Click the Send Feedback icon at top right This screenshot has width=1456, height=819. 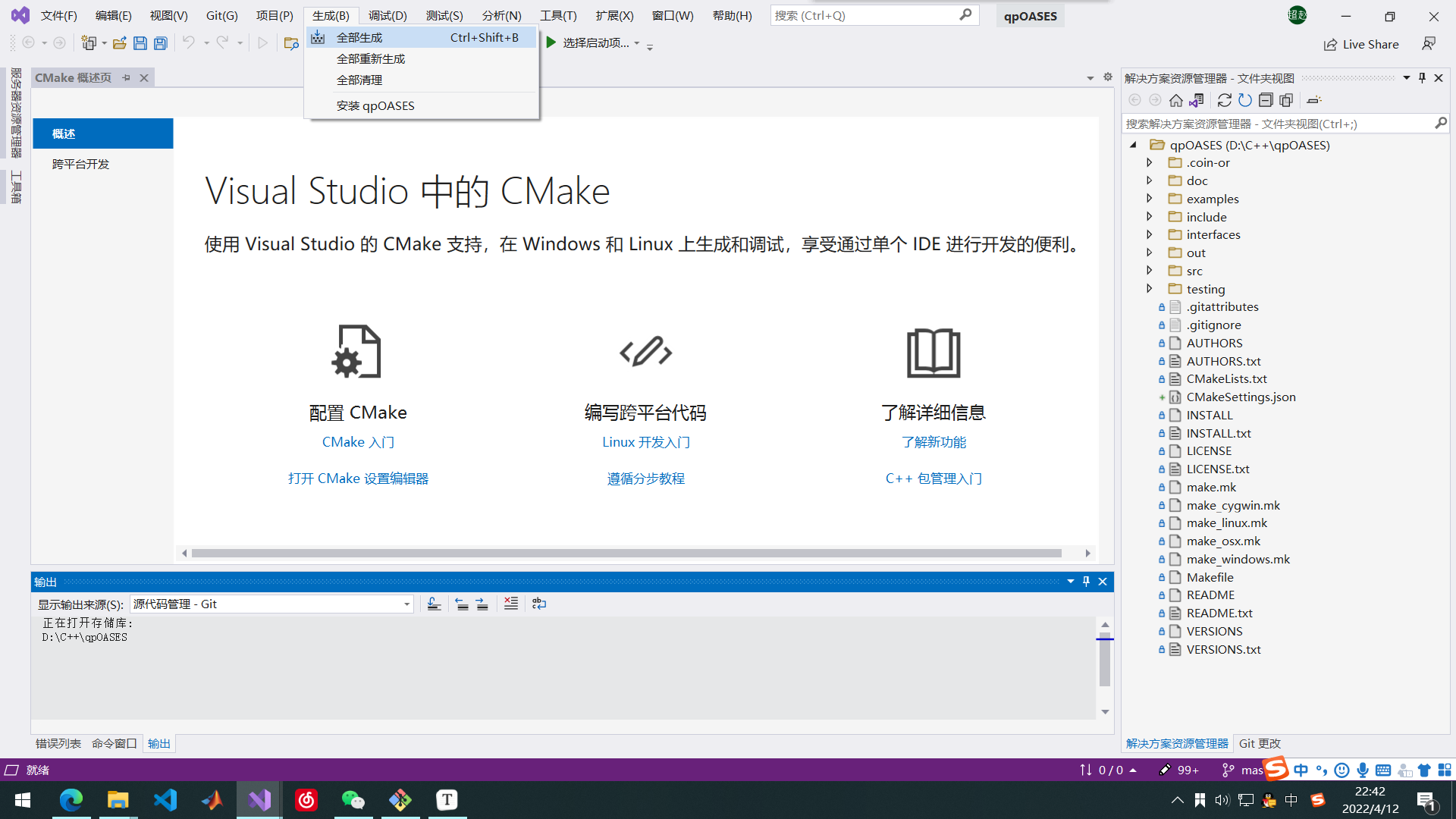click(x=1429, y=44)
